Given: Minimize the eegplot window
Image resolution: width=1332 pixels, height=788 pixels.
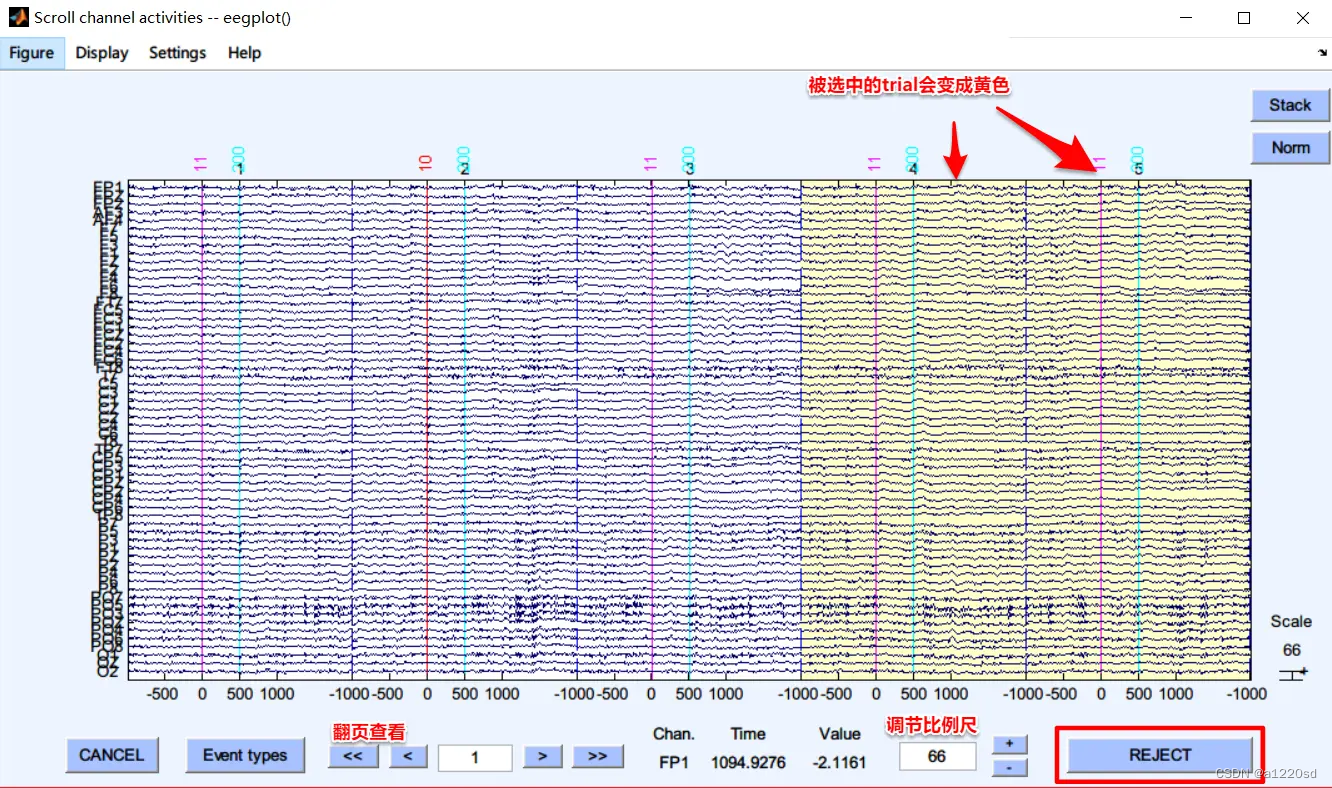Looking at the screenshot, I should coord(1186,17).
